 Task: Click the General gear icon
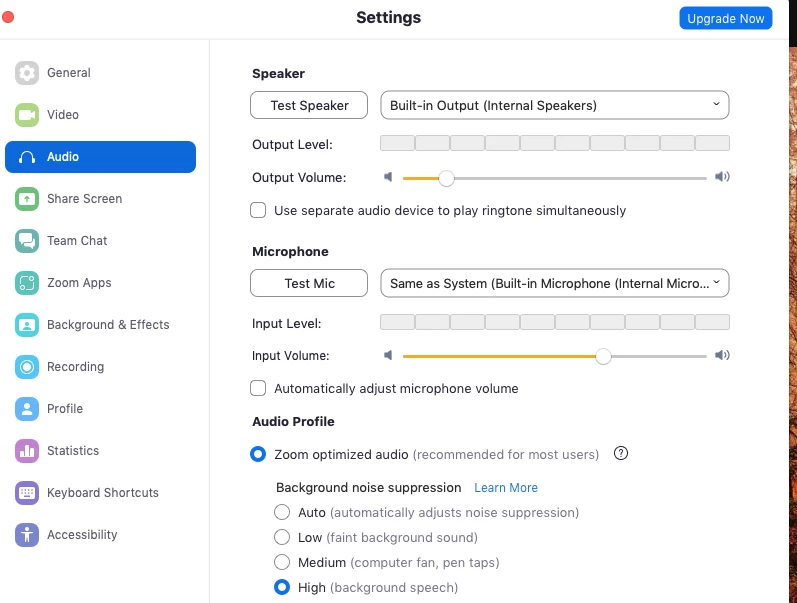27,73
